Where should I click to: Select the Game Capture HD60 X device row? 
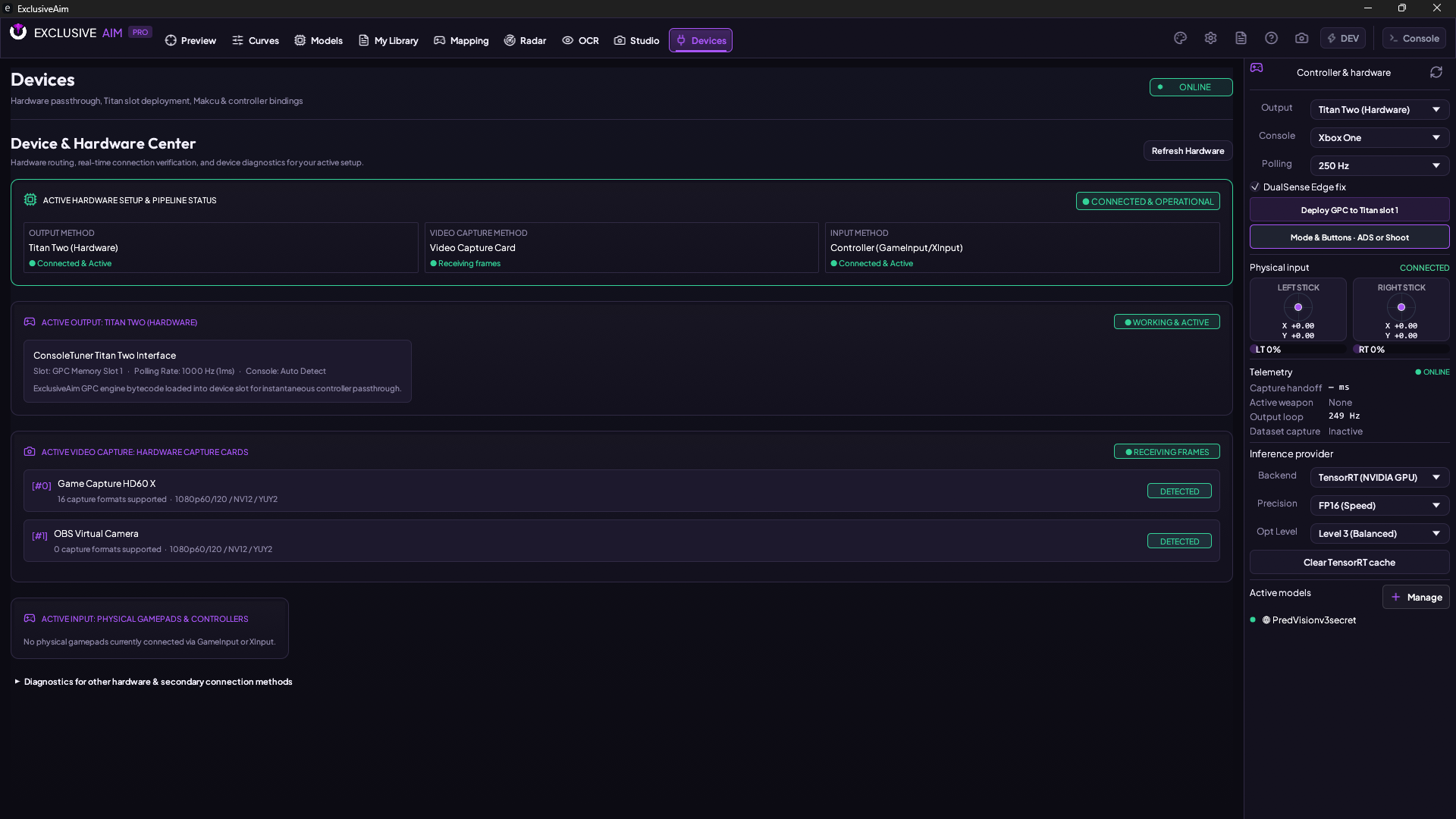(621, 491)
